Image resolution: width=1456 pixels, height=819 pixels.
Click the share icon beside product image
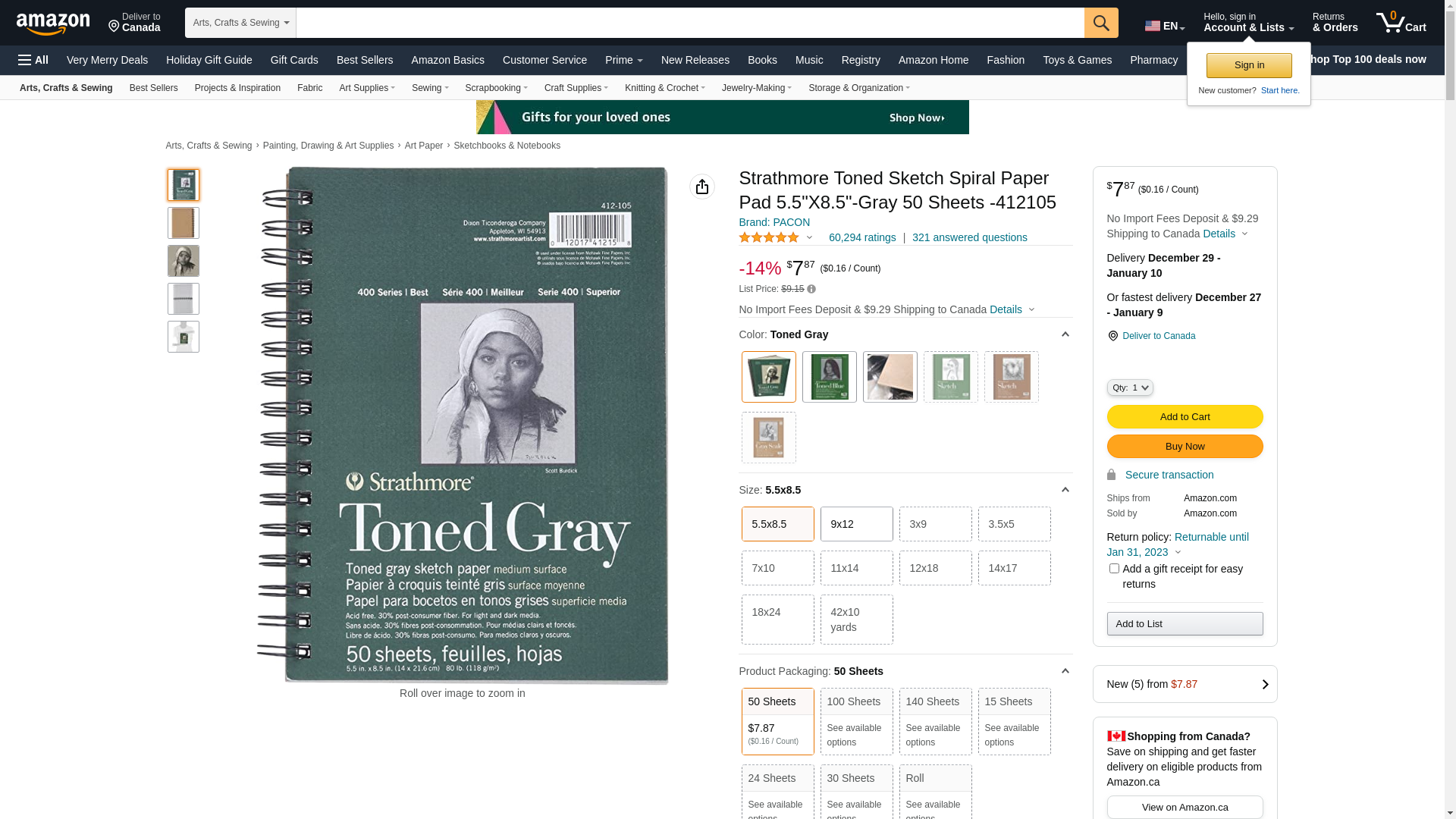click(x=702, y=187)
